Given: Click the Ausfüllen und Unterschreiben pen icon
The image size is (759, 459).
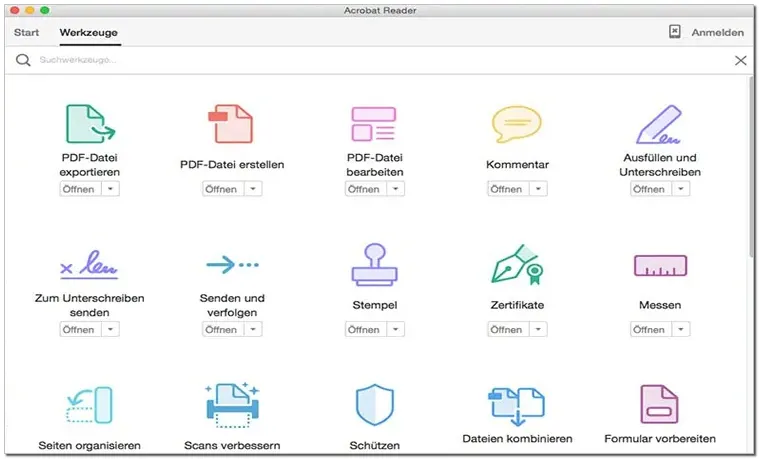Looking at the screenshot, I should 659,124.
